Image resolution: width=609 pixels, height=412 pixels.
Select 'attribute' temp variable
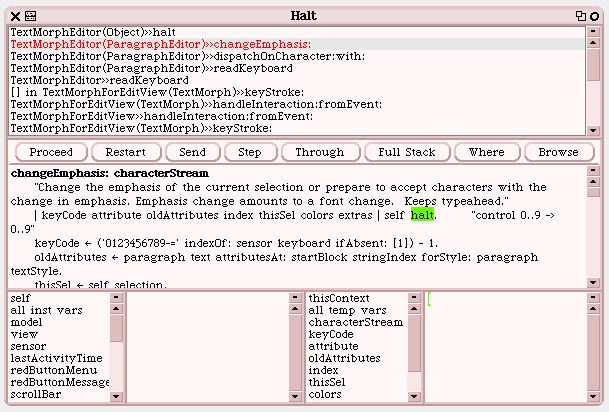coord(357,346)
